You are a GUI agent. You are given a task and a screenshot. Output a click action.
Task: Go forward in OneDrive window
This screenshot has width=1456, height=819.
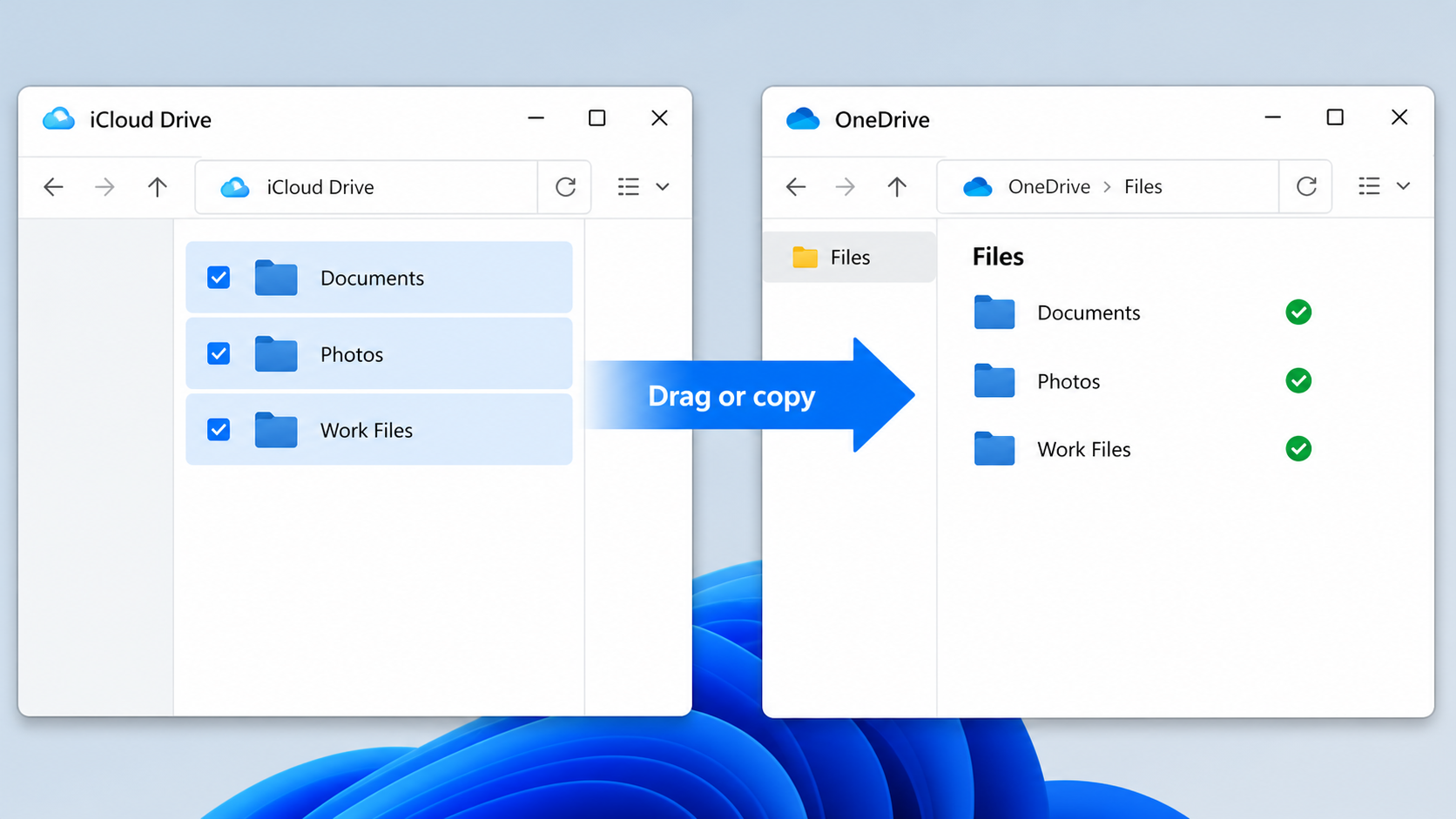point(845,186)
